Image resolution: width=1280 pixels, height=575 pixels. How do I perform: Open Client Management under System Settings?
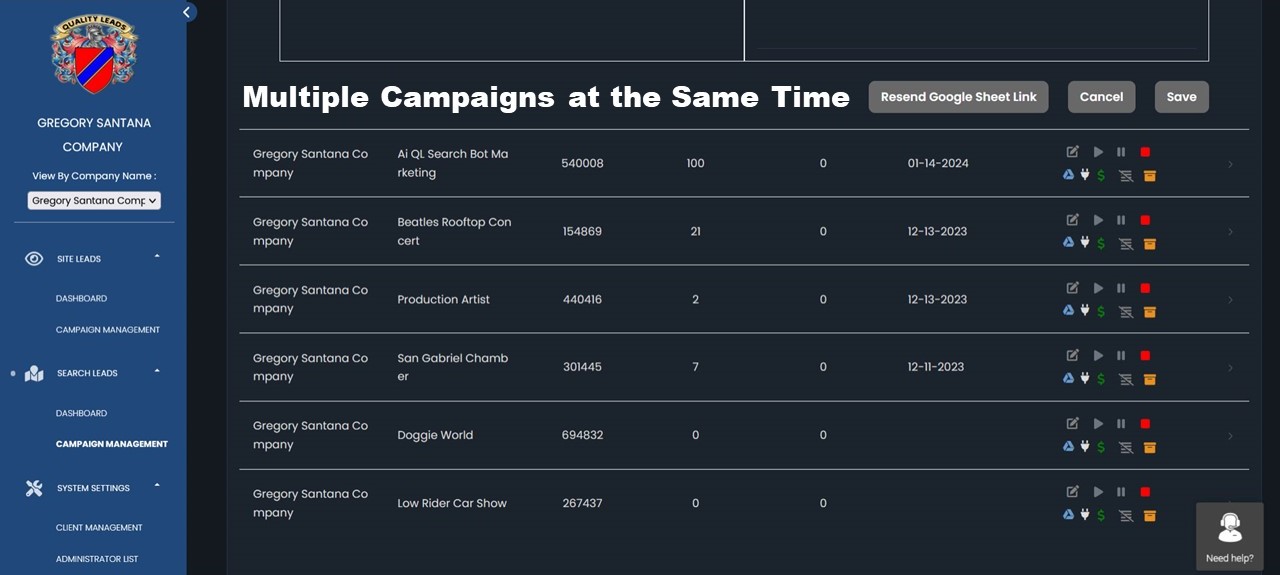(x=99, y=528)
